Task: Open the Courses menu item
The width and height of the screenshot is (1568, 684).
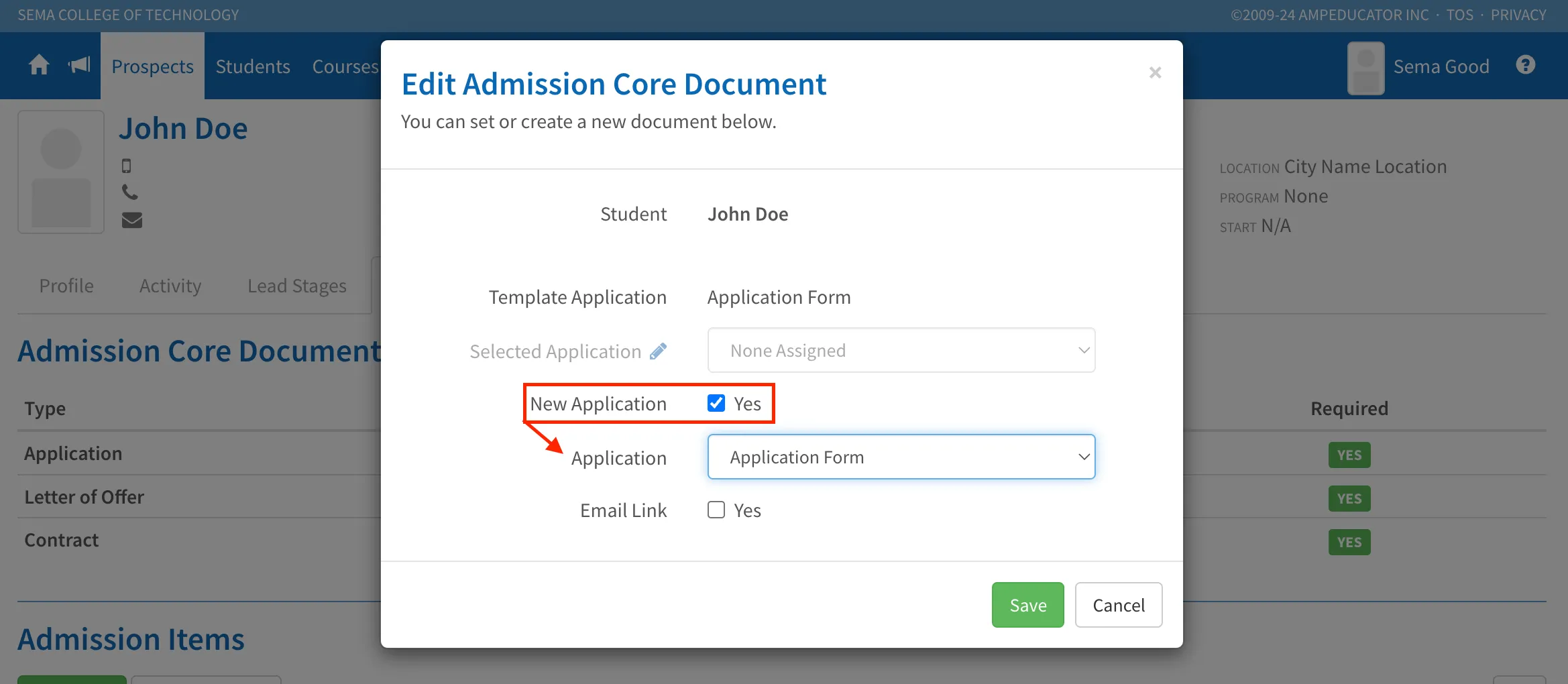Action: pos(345,66)
